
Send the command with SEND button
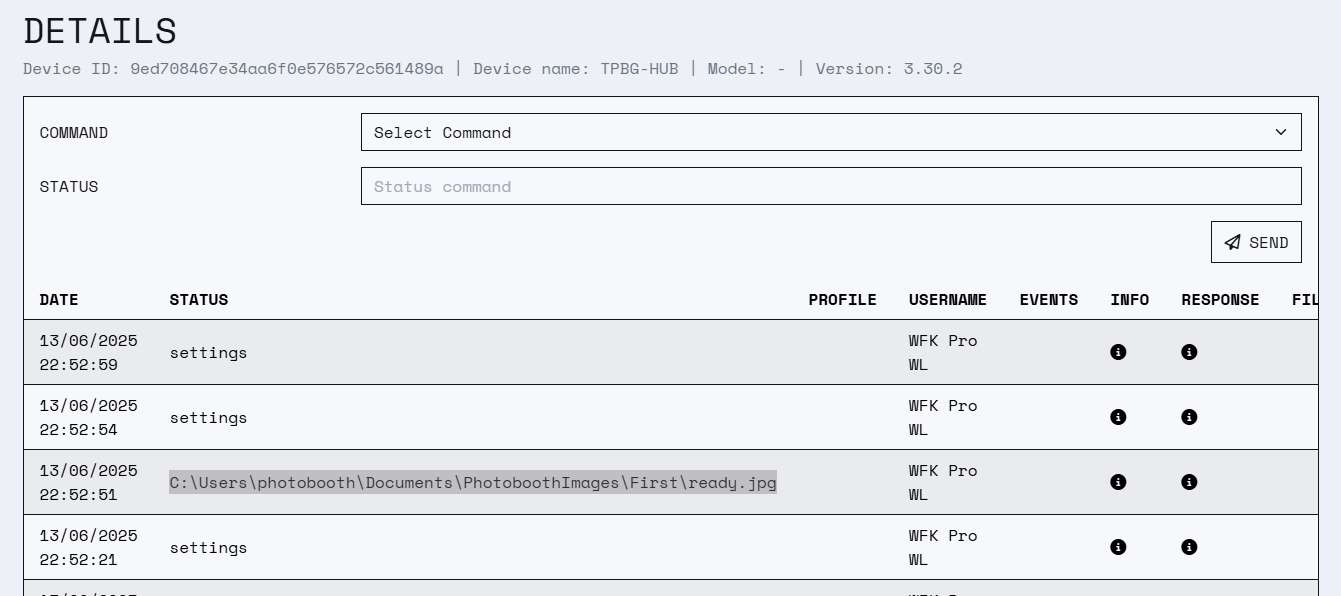[1256, 242]
